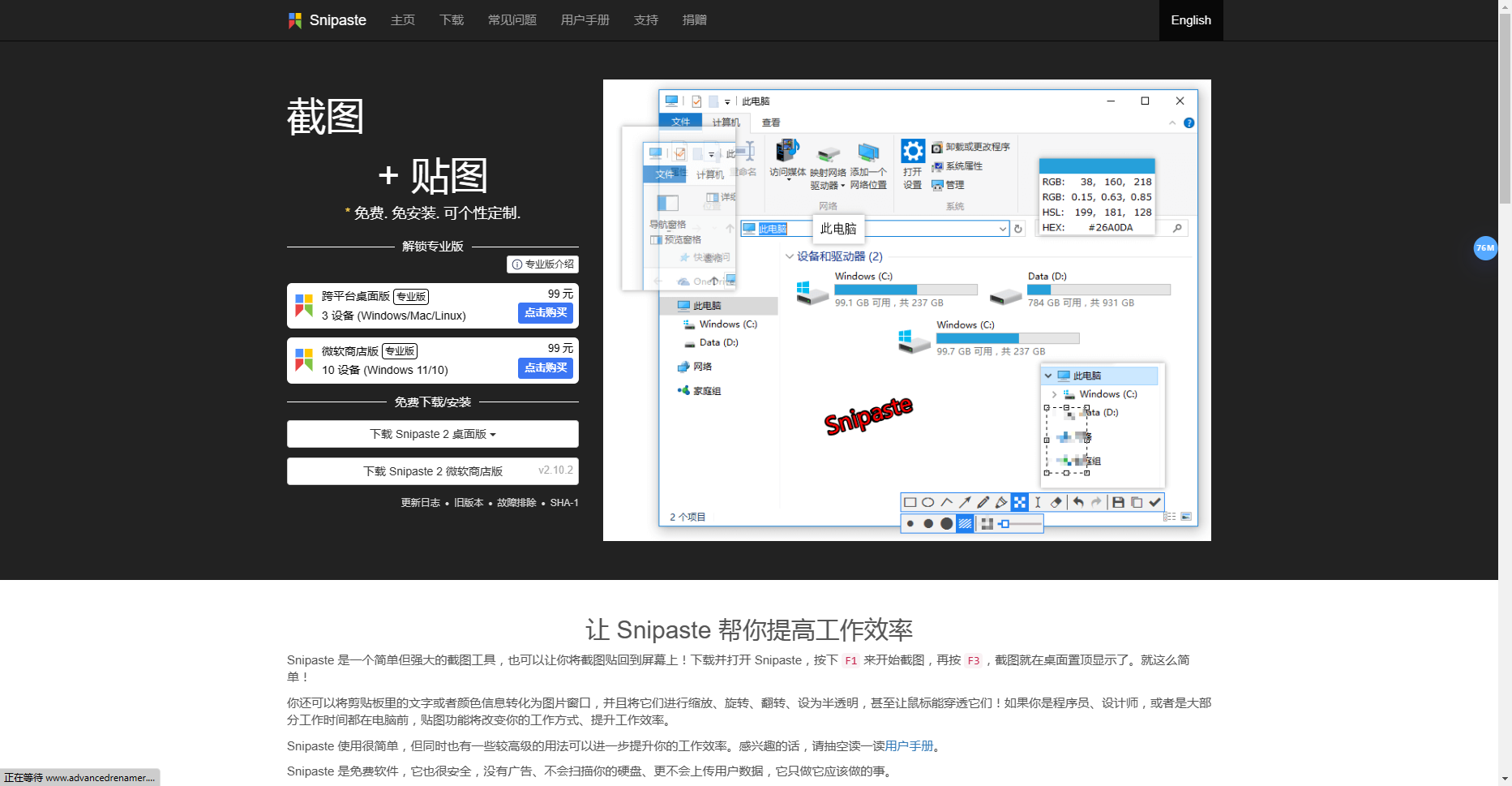Open the 捐赠 navigation item

click(695, 20)
